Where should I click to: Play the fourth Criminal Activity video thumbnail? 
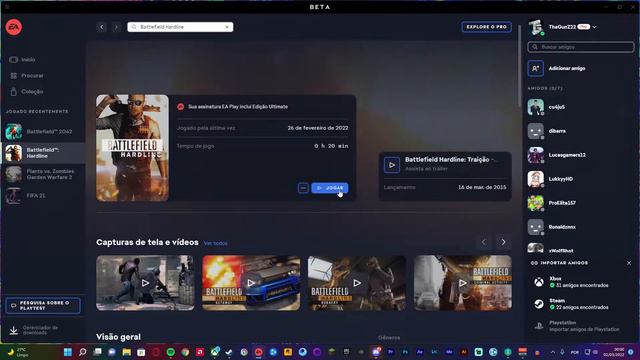[462, 283]
